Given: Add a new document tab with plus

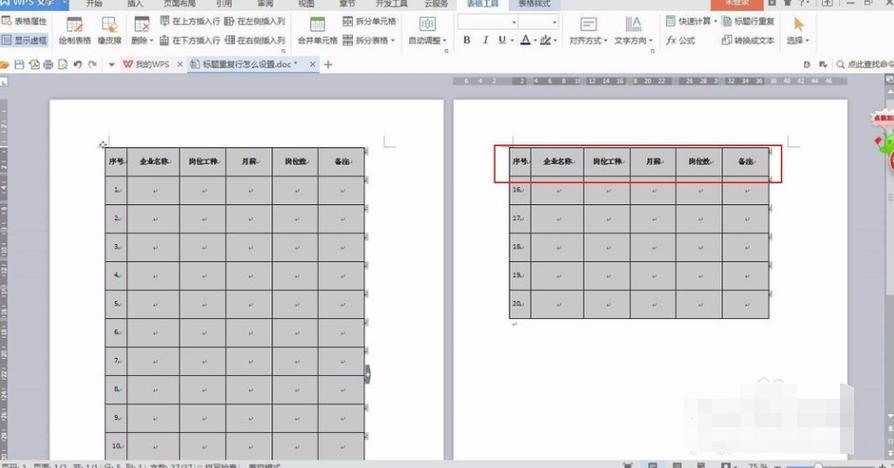Looking at the screenshot, I should pos(328,64).
